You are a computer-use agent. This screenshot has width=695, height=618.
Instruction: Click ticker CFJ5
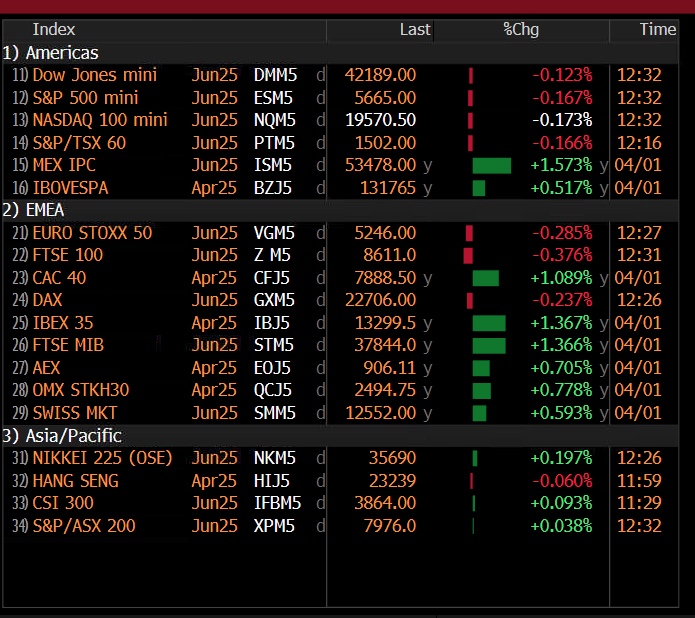tap(271, 278)
